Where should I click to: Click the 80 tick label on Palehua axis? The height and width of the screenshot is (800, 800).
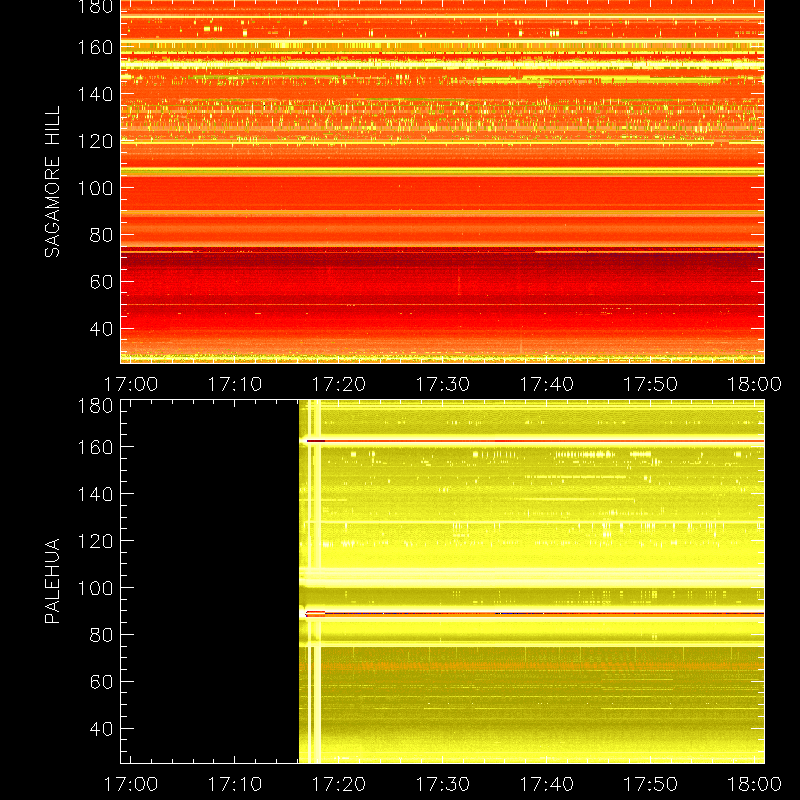101,635
